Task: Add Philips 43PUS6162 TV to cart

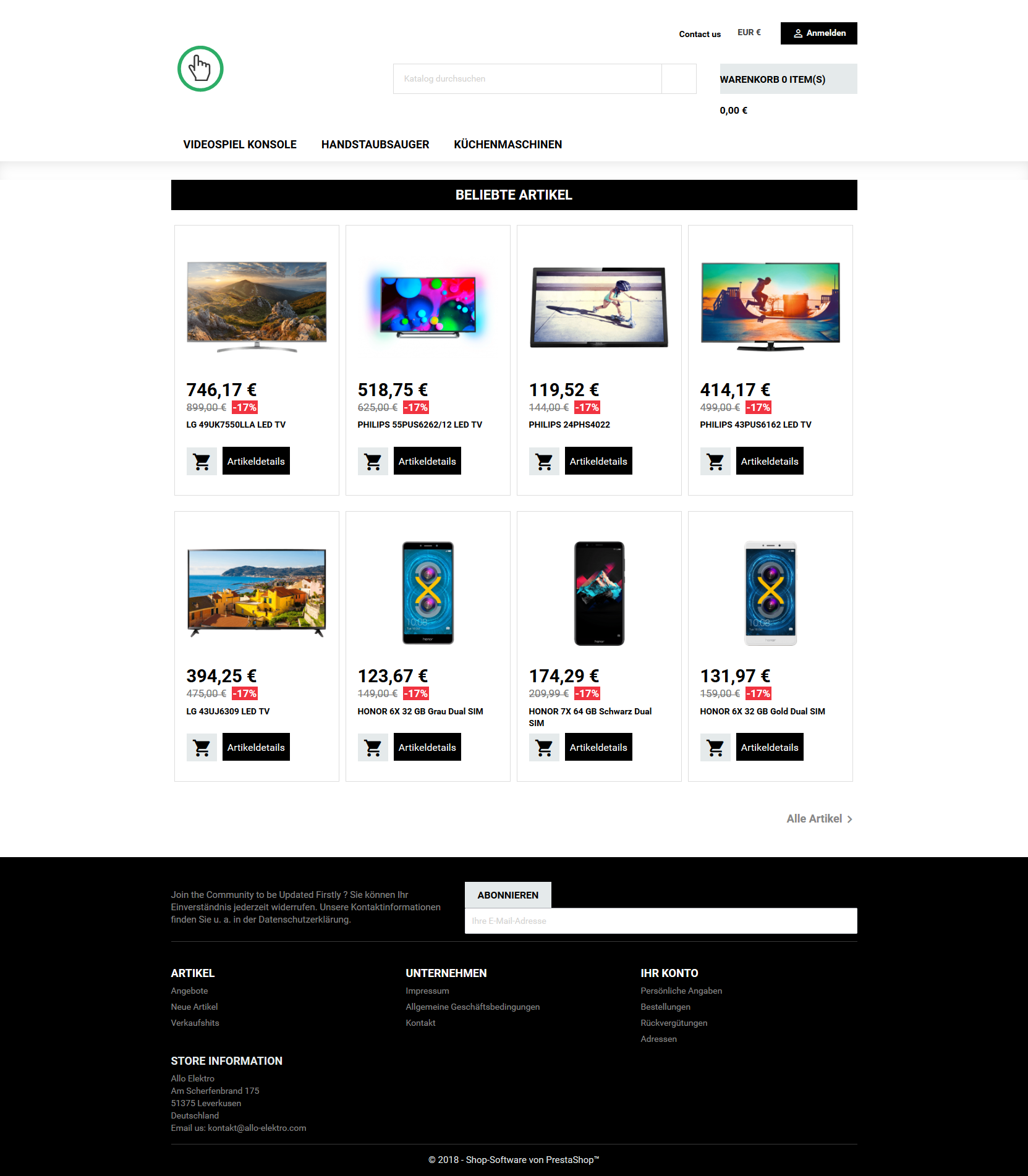Action: 715,461
